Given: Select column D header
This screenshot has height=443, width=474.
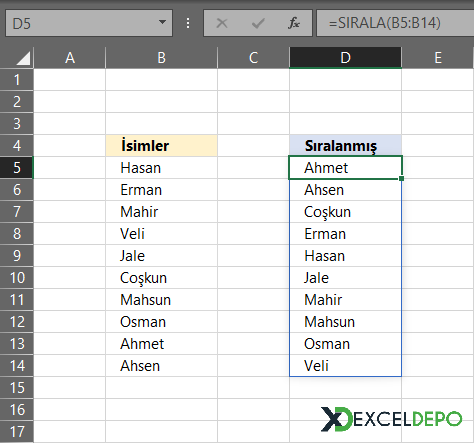Looking at the screenshot, I should [345, 58].
